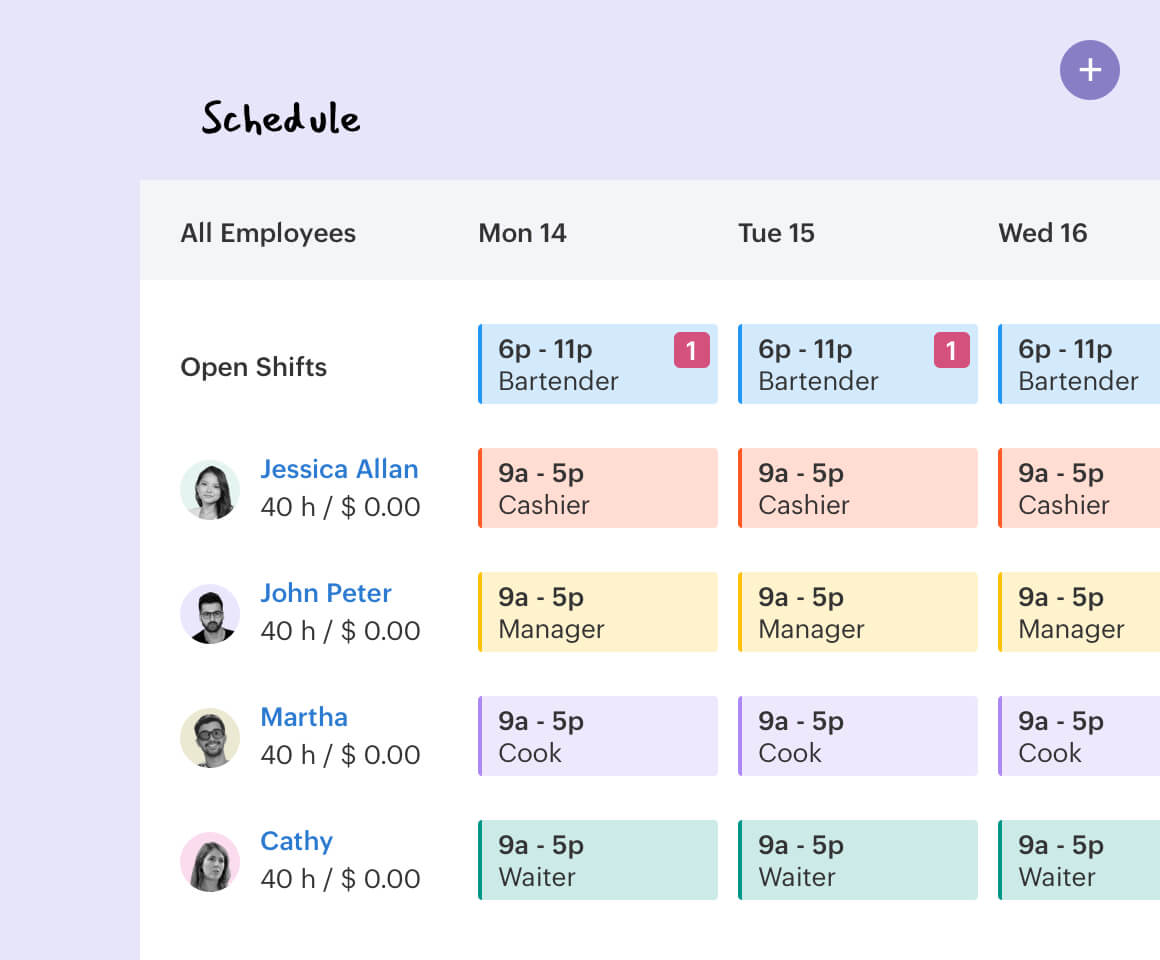Click the Martha employee name
The width and height of the screenshot is (1160, 960).
click(x=304, y=717)
